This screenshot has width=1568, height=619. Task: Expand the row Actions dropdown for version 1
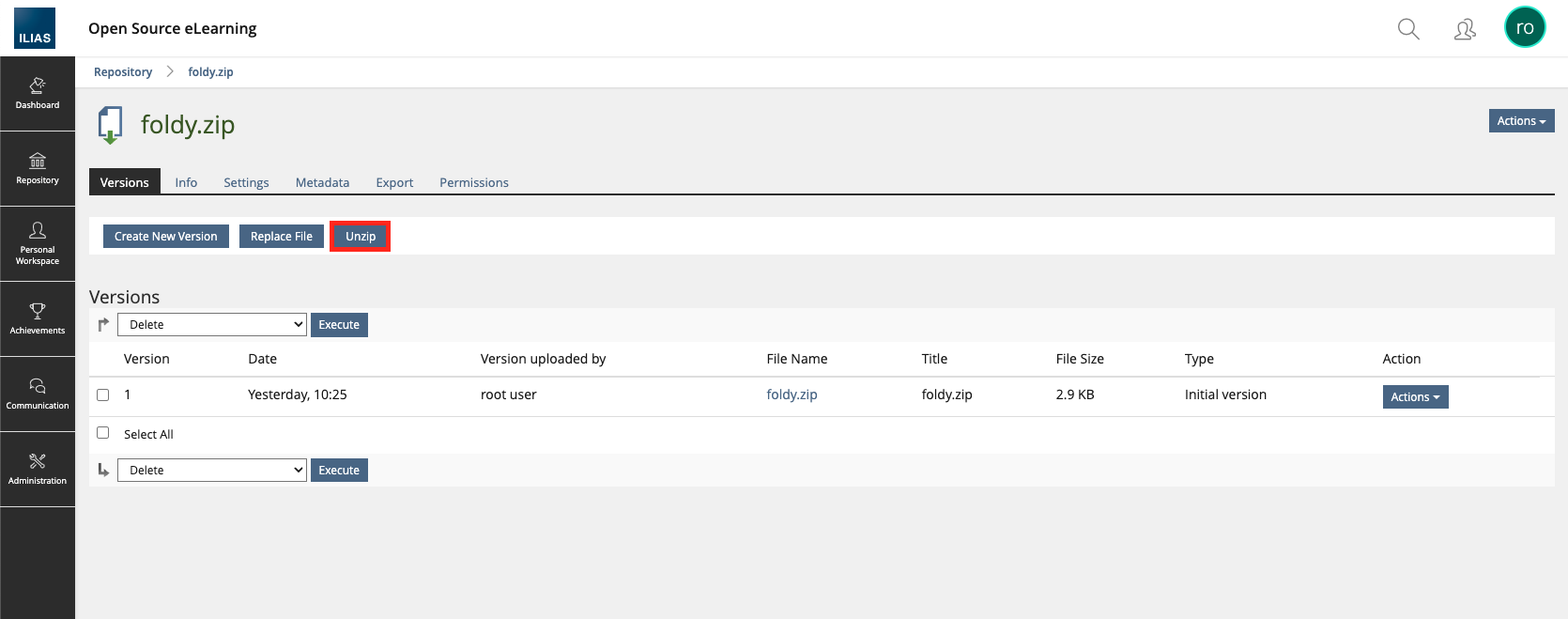tap(1415, 397)
